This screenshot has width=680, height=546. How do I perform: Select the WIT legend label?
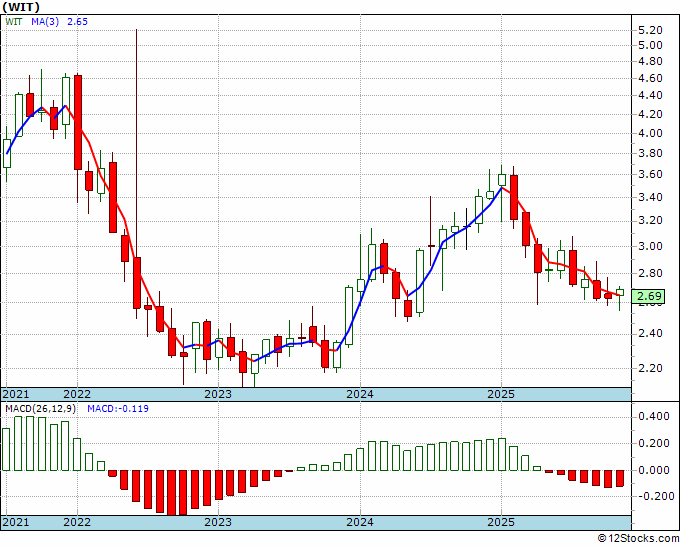tap(14, 21)
